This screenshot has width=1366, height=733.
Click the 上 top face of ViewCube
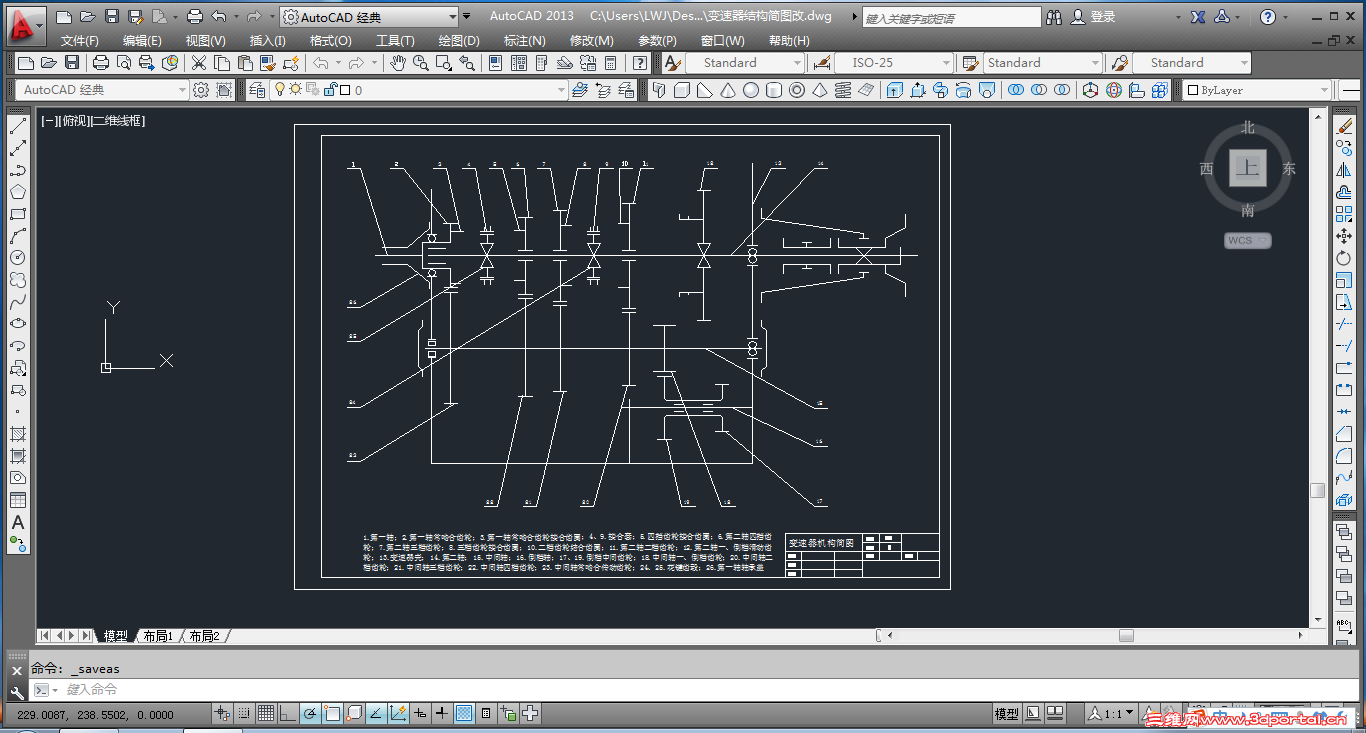(1247, 168)
